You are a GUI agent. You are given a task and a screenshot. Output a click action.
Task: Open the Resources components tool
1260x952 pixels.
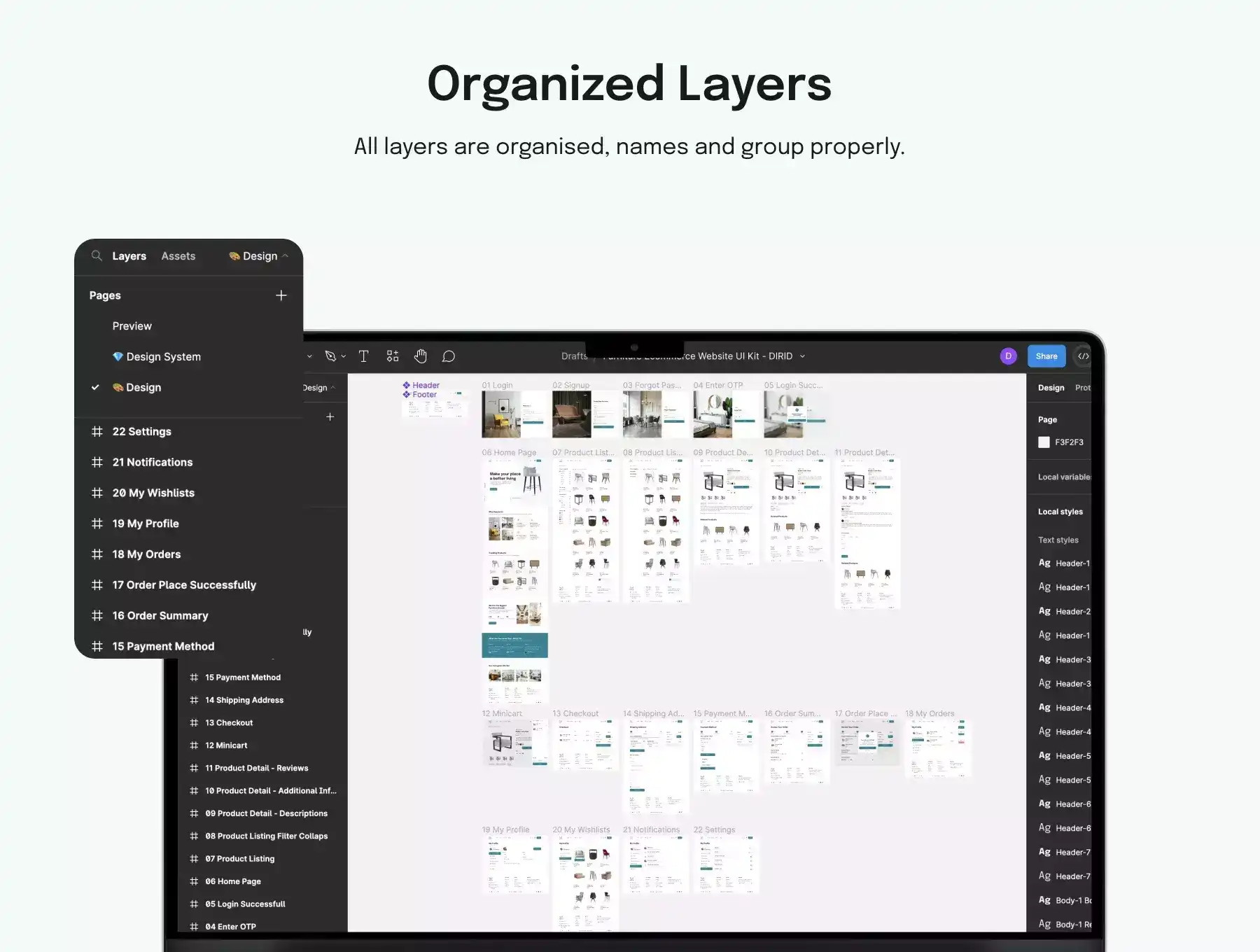point(393,356)
